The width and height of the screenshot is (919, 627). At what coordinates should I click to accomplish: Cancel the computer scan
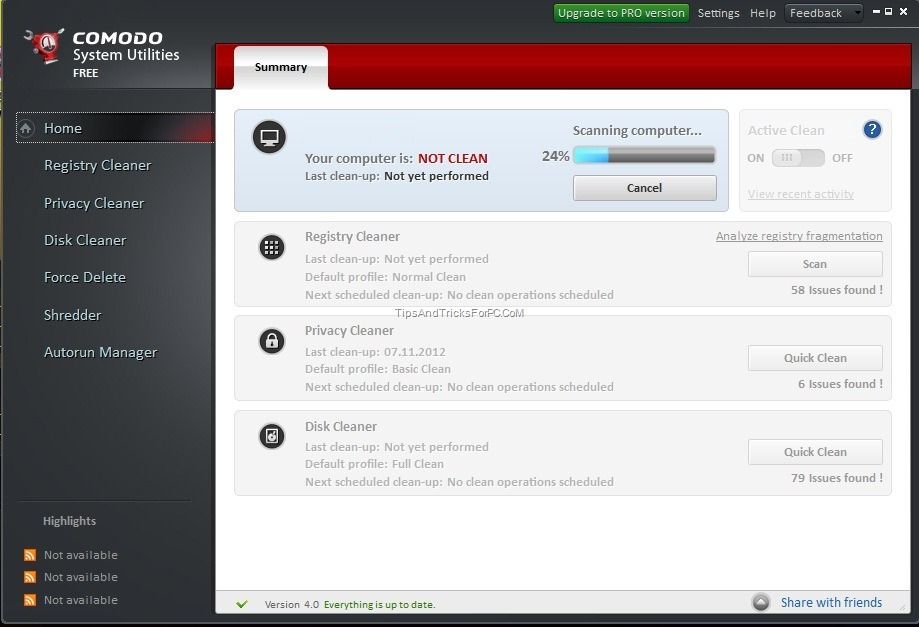[645, 188]
